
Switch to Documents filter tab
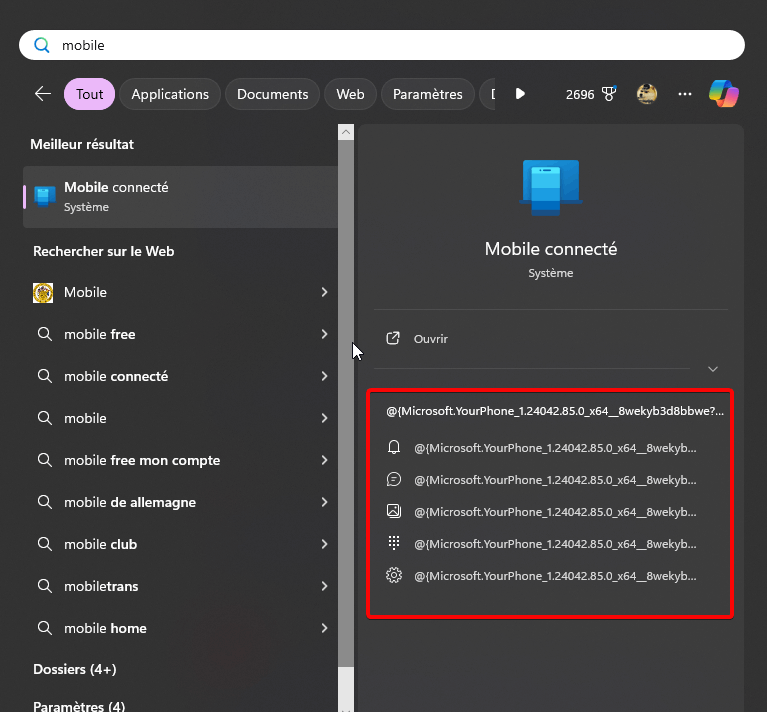(x=272, y=94)
